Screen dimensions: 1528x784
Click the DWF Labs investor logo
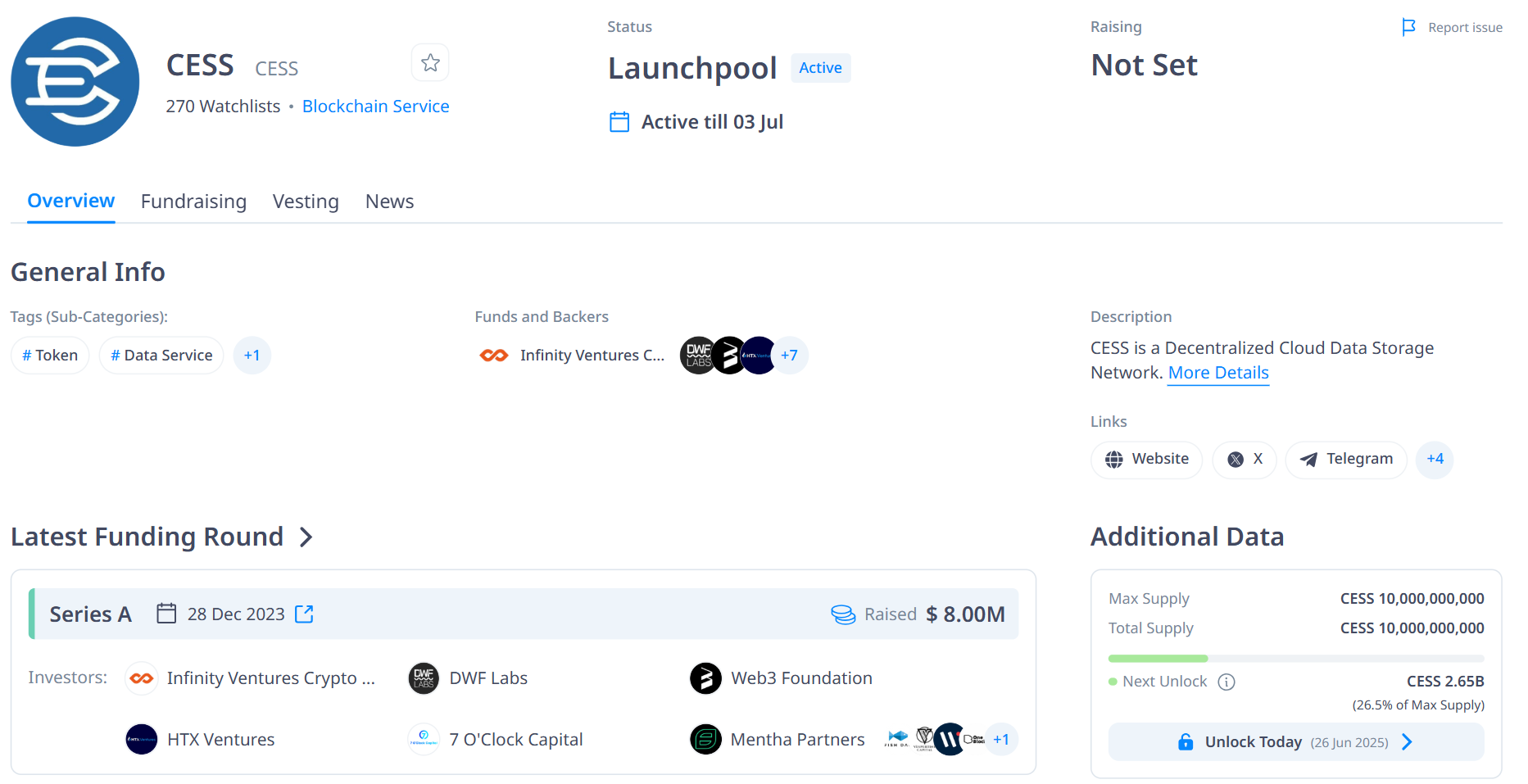[x=424, y=678]
